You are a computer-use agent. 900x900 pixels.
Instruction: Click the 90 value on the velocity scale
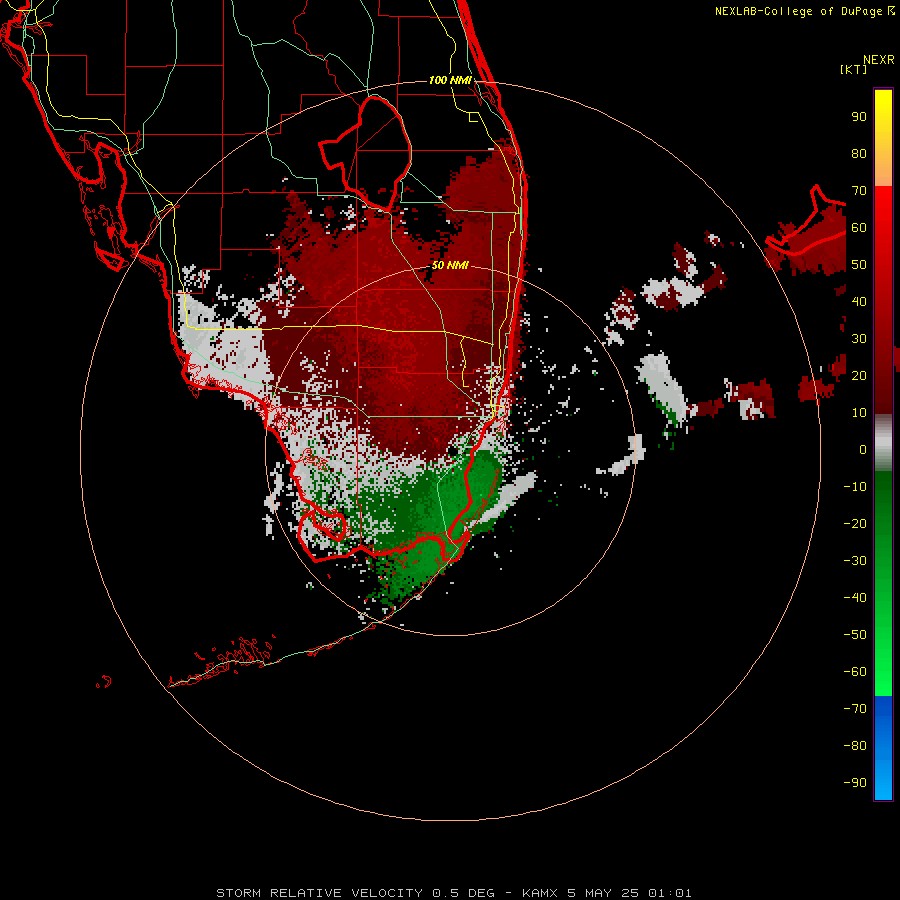coord(859,117)
